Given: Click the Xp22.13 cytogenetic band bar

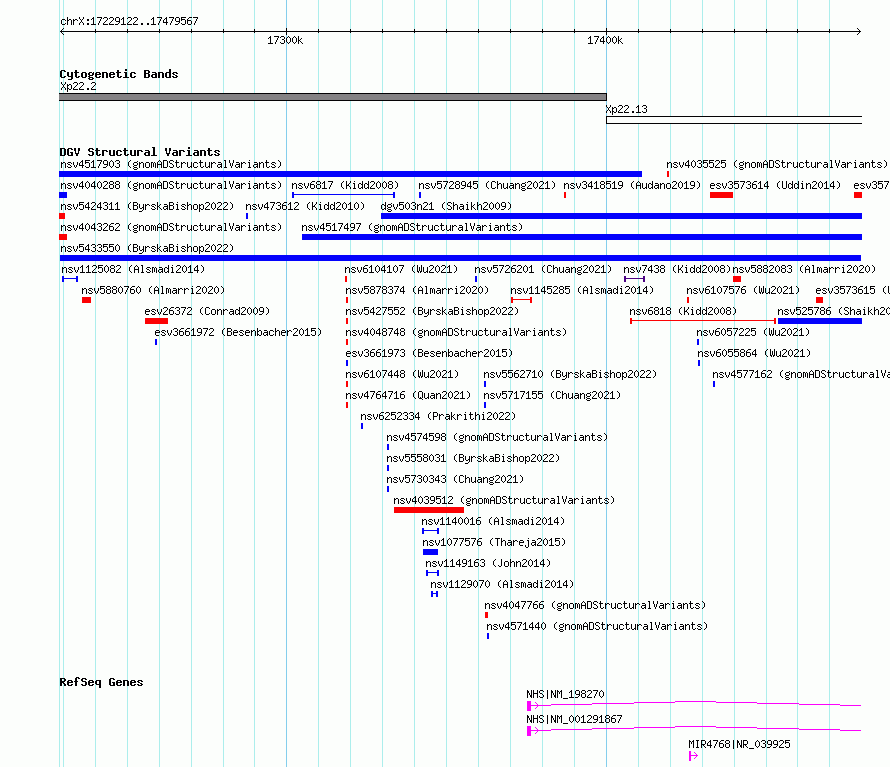Looking at the screenshot, I should click(x=734, y=120).
